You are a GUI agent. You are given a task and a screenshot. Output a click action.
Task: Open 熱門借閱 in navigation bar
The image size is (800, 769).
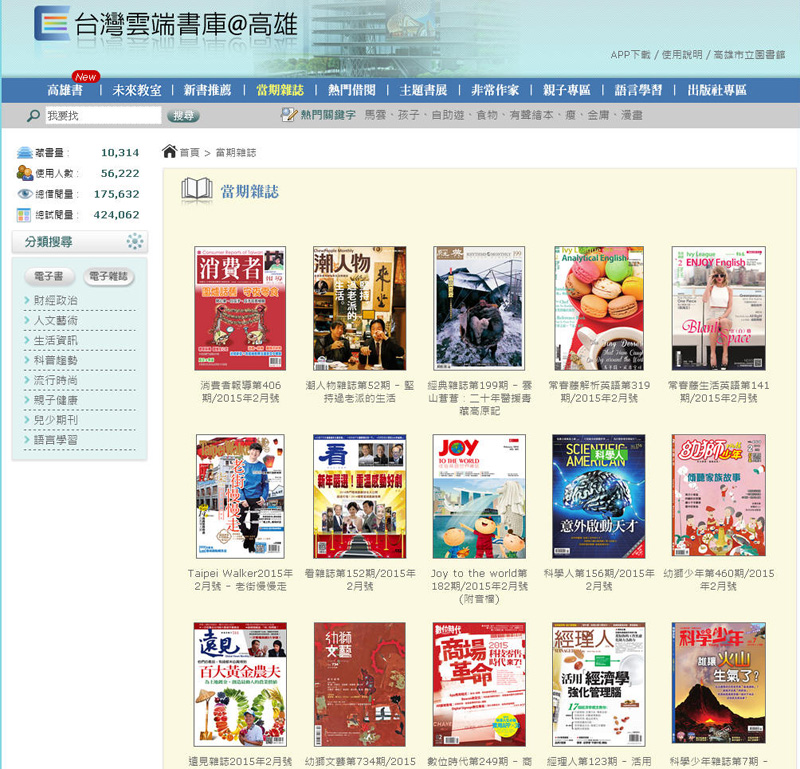point(352,90)
